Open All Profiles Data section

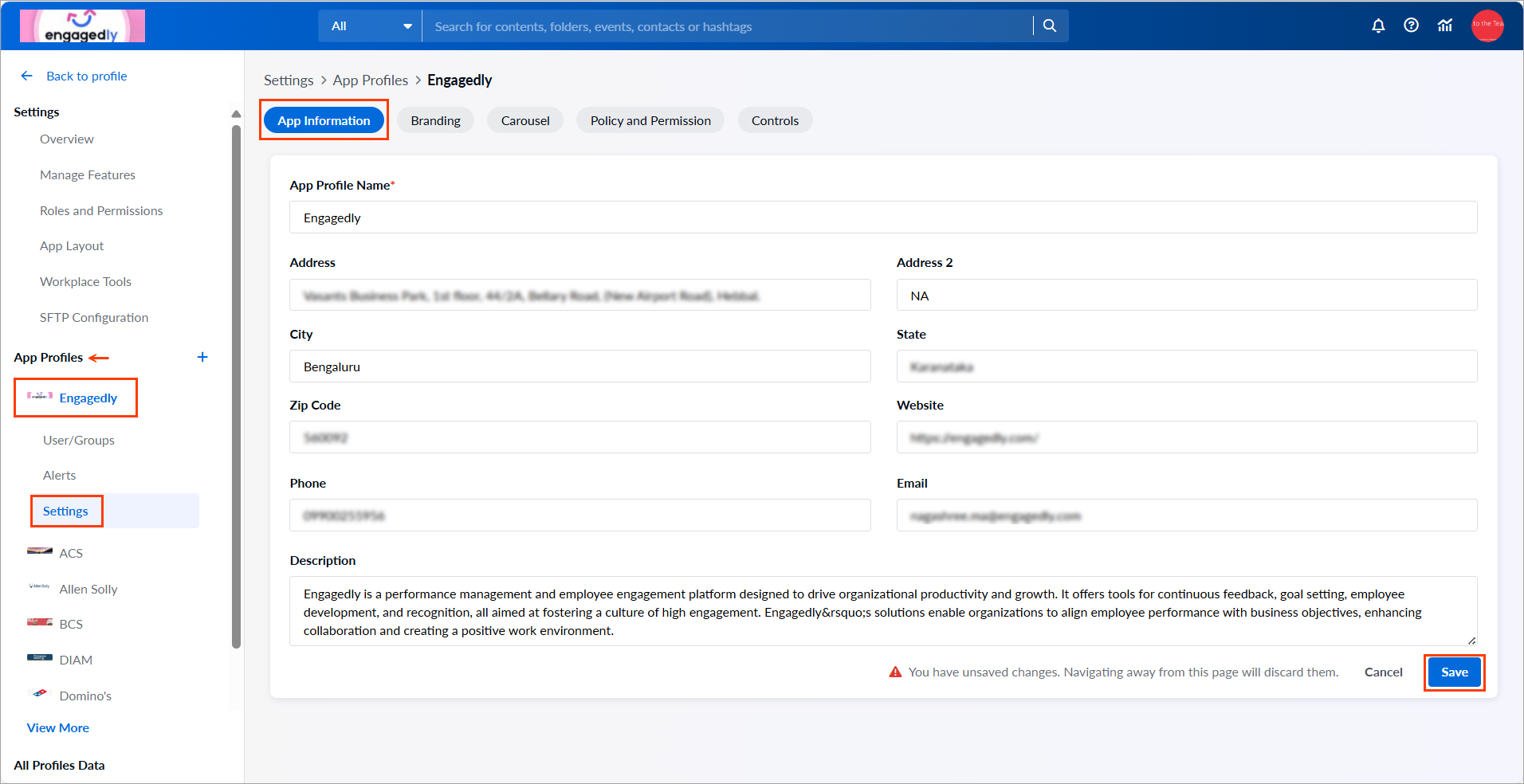(59, 765)
